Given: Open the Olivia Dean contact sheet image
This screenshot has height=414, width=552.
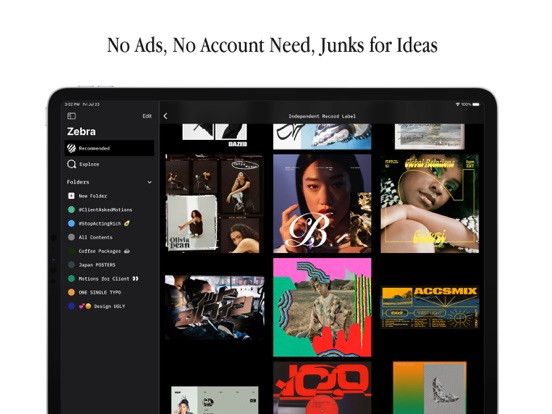Looking at the screenshot, I should click(x=214, y=203).
